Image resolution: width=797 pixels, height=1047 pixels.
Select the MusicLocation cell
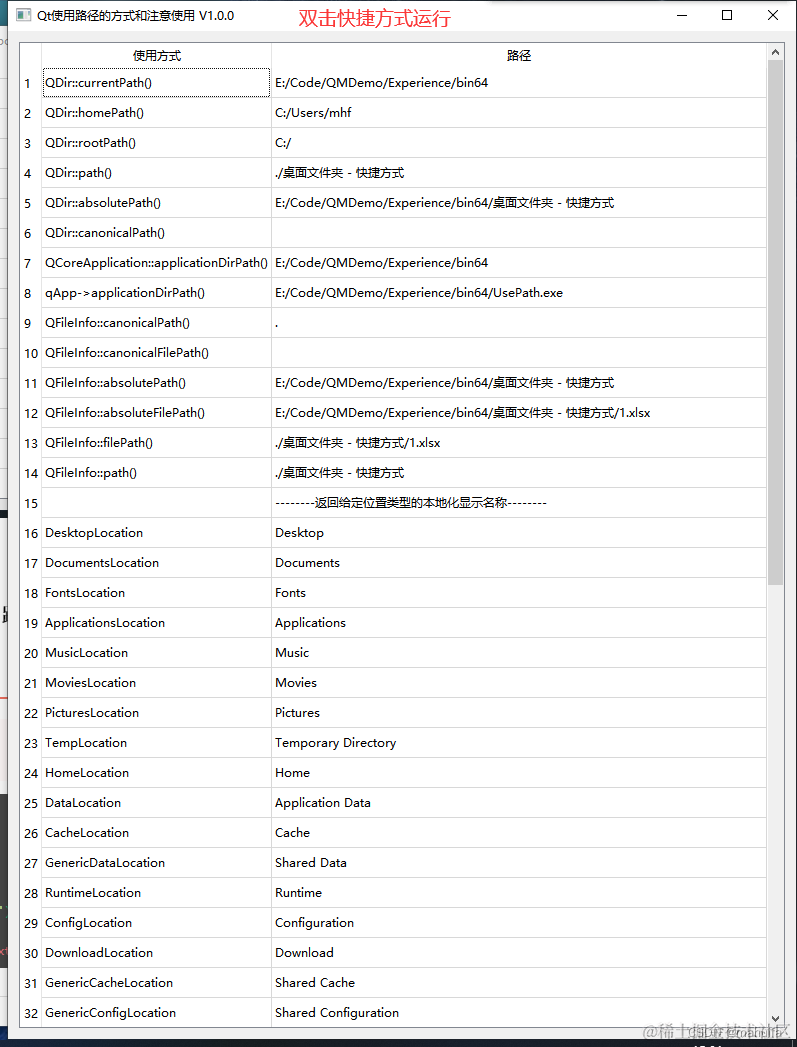156,652
